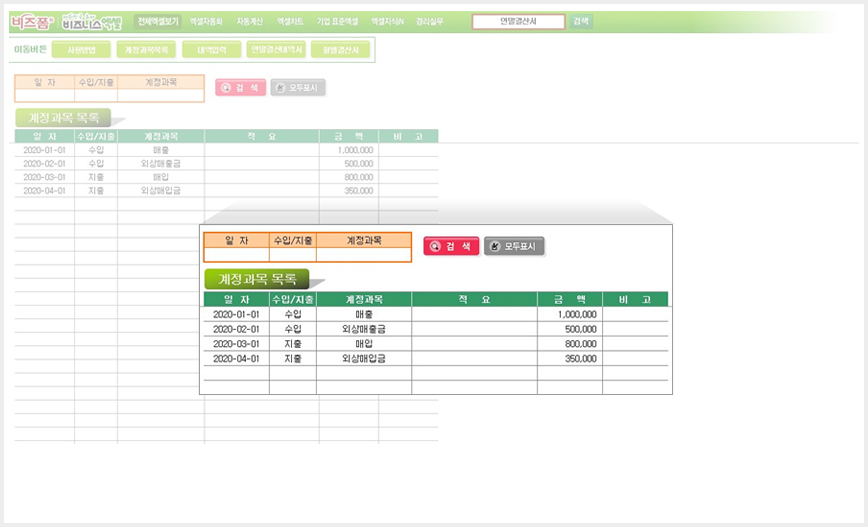Open the 자동계산 menu
The image size is (868, 527).
pos(250,22)
